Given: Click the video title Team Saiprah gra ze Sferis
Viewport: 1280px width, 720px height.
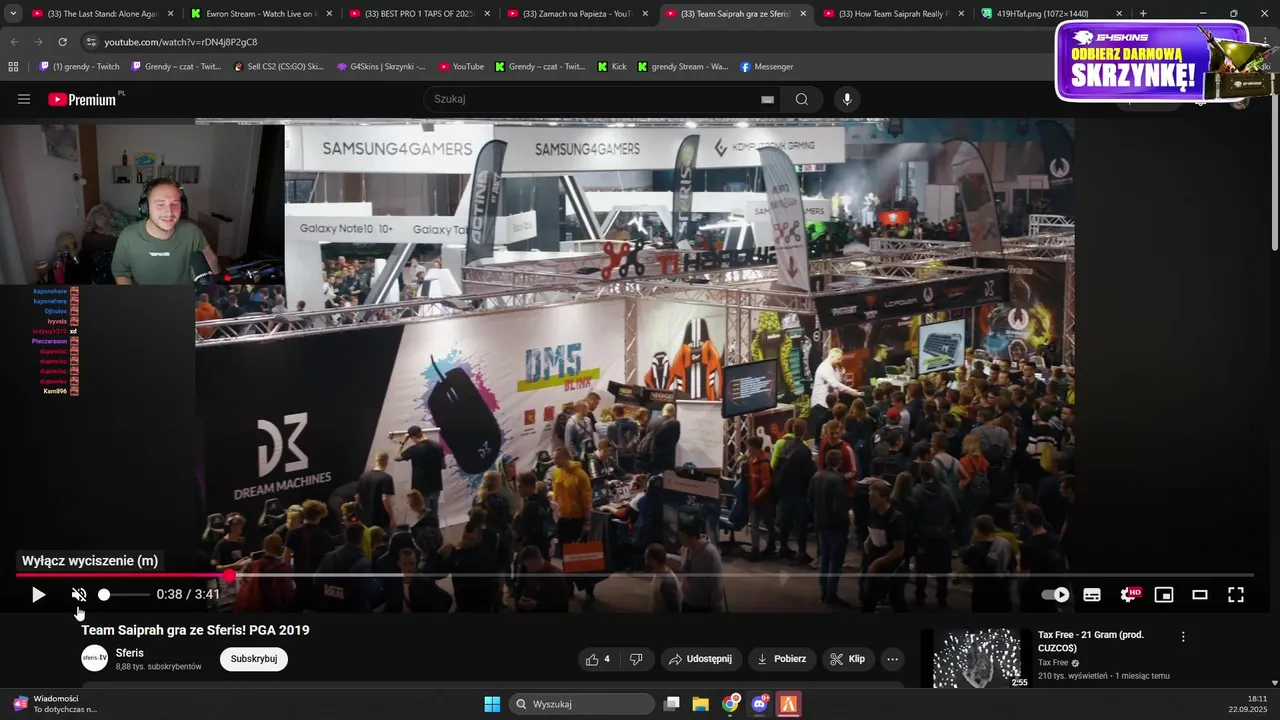Looking at the screenshot, I should click(x=195, y=630).
